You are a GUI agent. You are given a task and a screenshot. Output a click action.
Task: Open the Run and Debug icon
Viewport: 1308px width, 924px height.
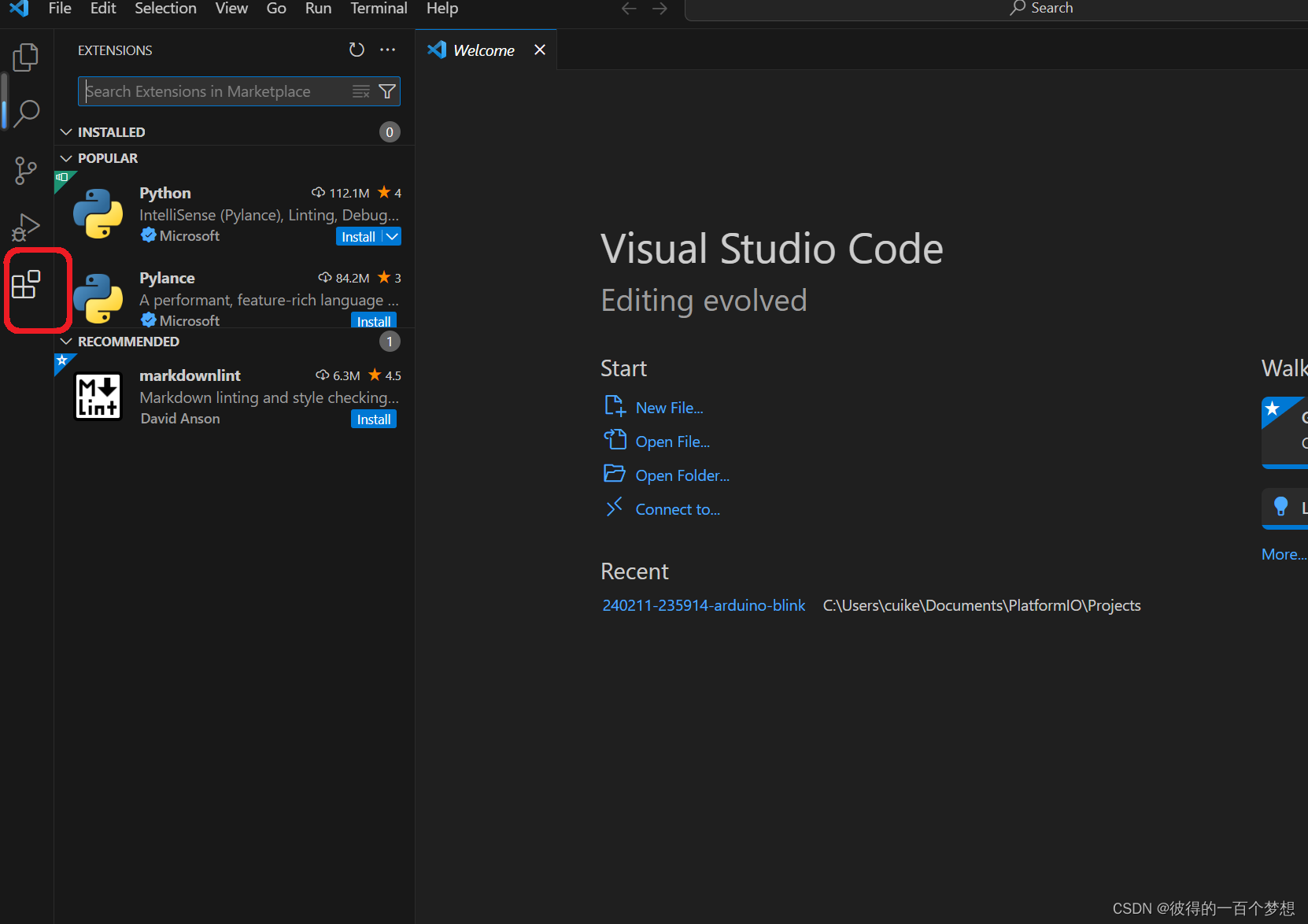pos(26,227)
